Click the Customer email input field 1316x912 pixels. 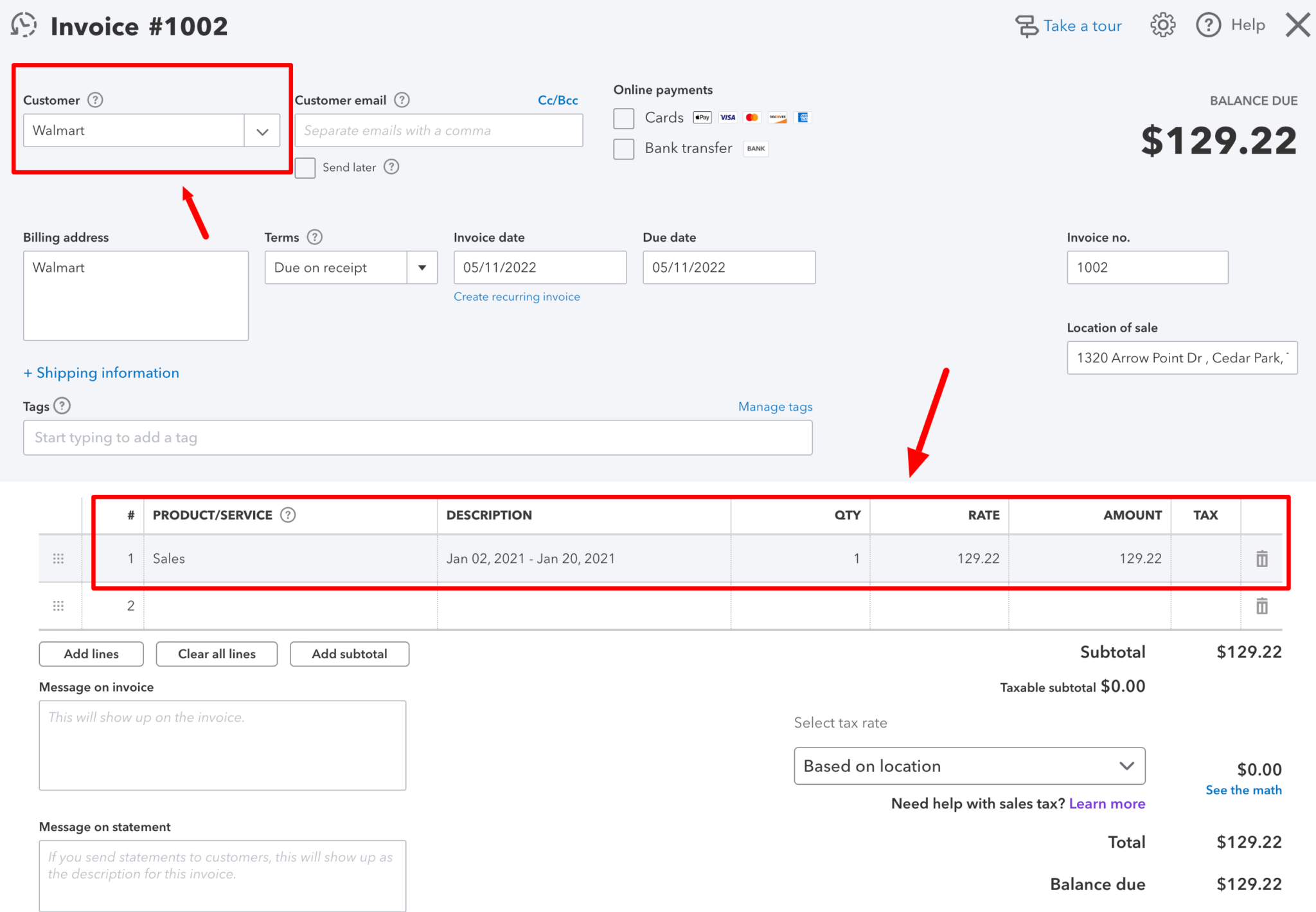(x=438, y=131)
